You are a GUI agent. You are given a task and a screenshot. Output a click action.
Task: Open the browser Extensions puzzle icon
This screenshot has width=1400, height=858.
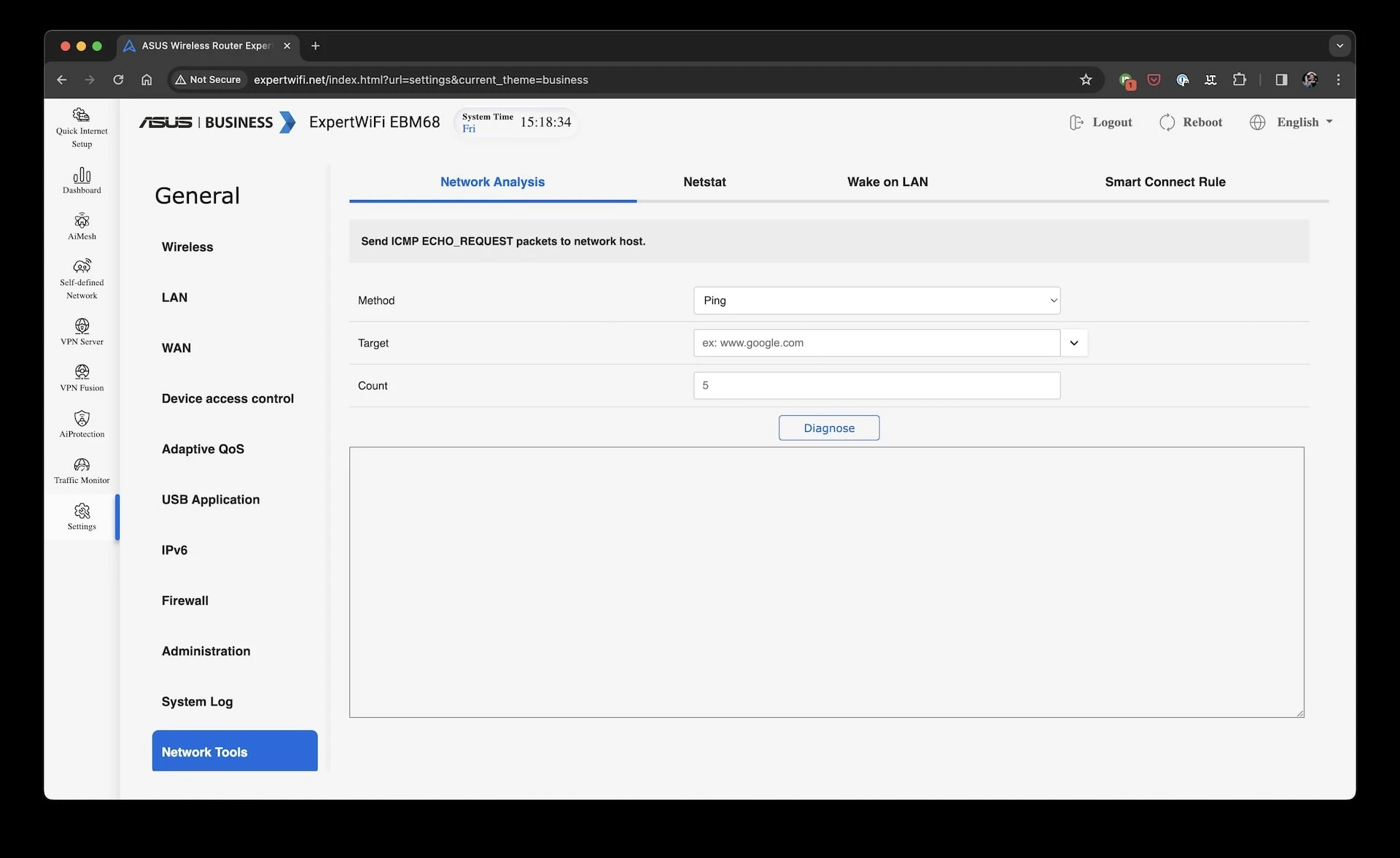coord(1239,80)
